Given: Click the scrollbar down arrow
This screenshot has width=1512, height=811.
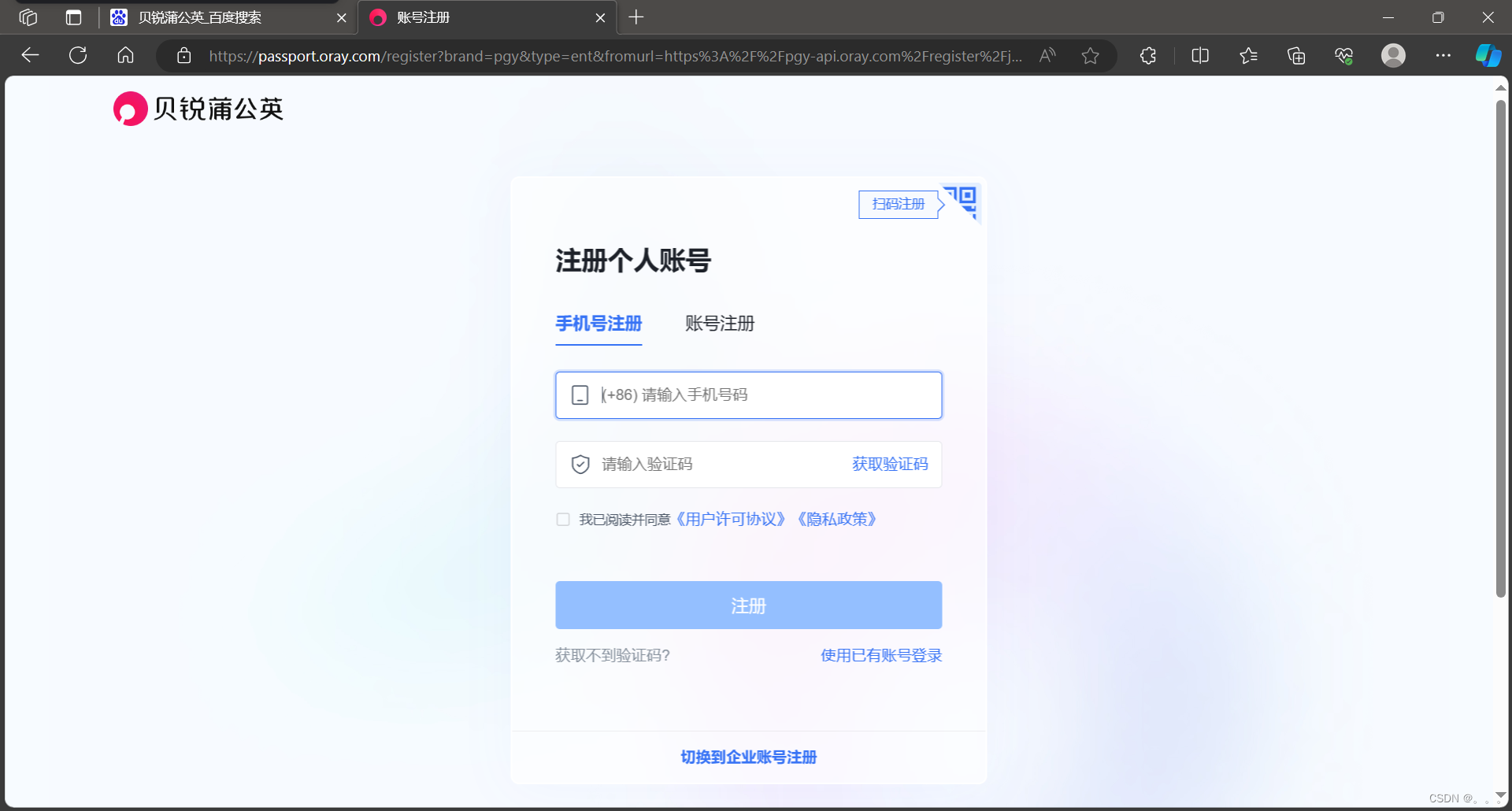Looking at the screenshot, I should tap(1501, 795).
